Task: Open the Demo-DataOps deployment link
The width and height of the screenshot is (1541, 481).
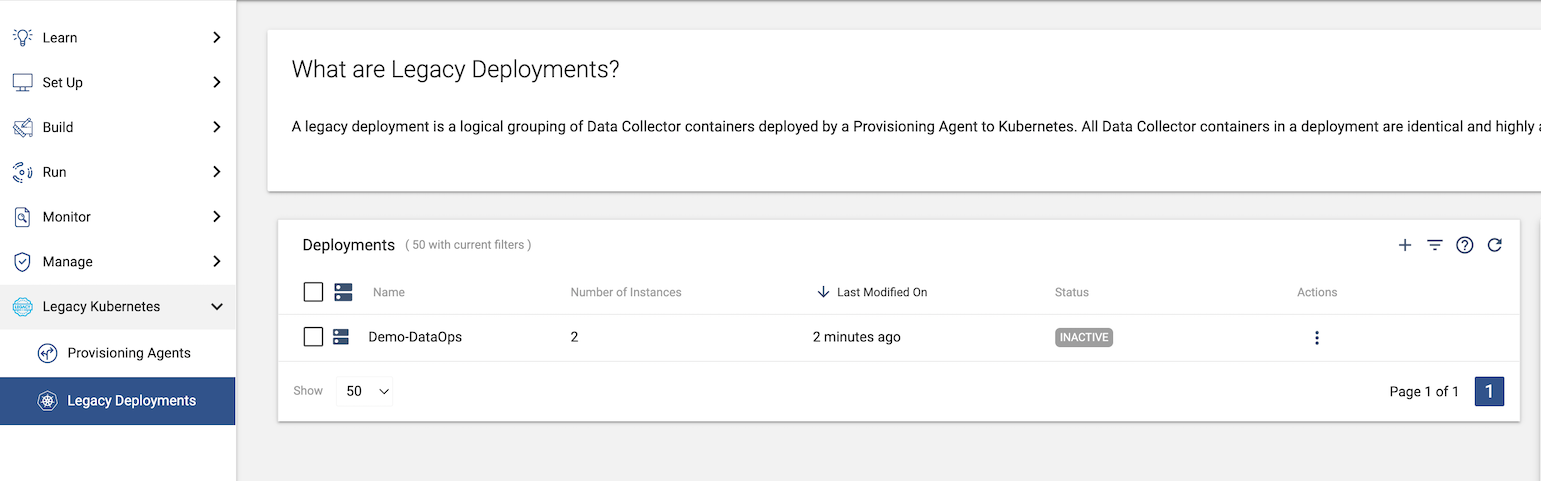Action: (x=415, y=337)
